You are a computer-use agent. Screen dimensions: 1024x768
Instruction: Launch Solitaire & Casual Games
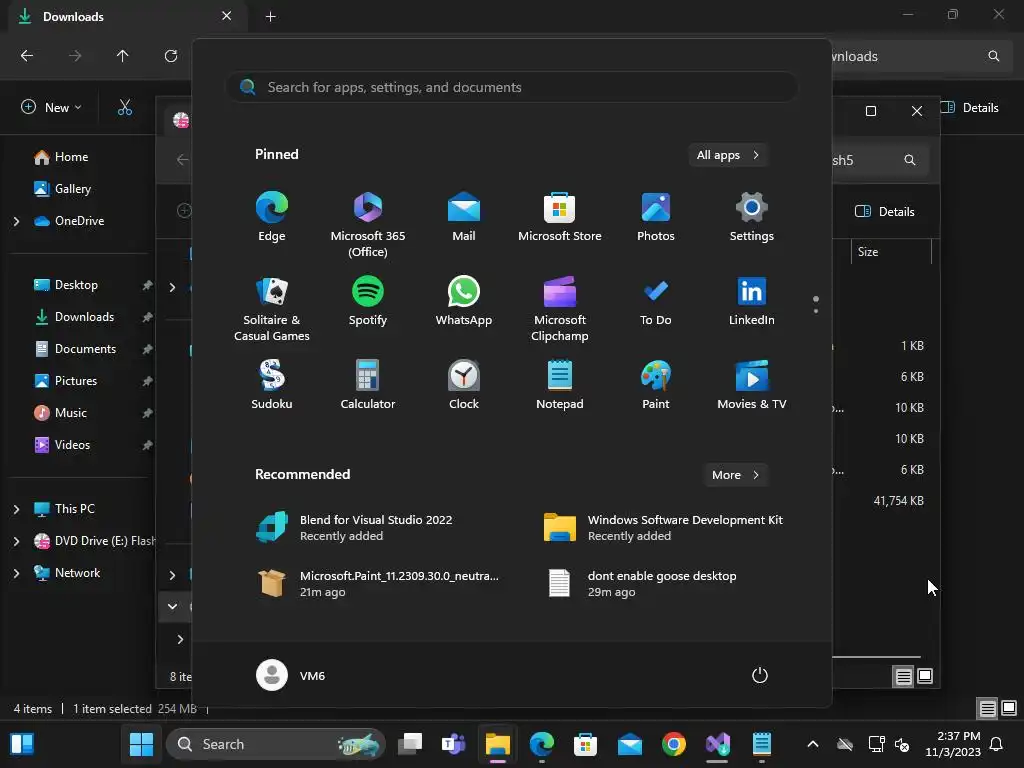pyautogui.click(x=272, y=308)
